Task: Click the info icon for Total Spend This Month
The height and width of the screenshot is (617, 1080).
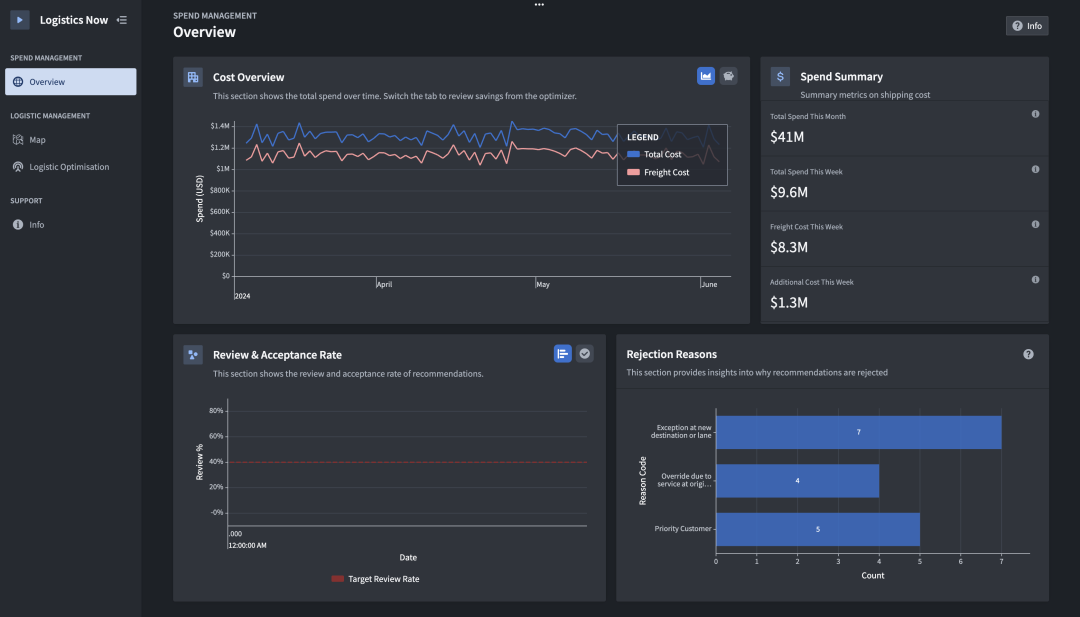Action: click(x=1035, y=114)
